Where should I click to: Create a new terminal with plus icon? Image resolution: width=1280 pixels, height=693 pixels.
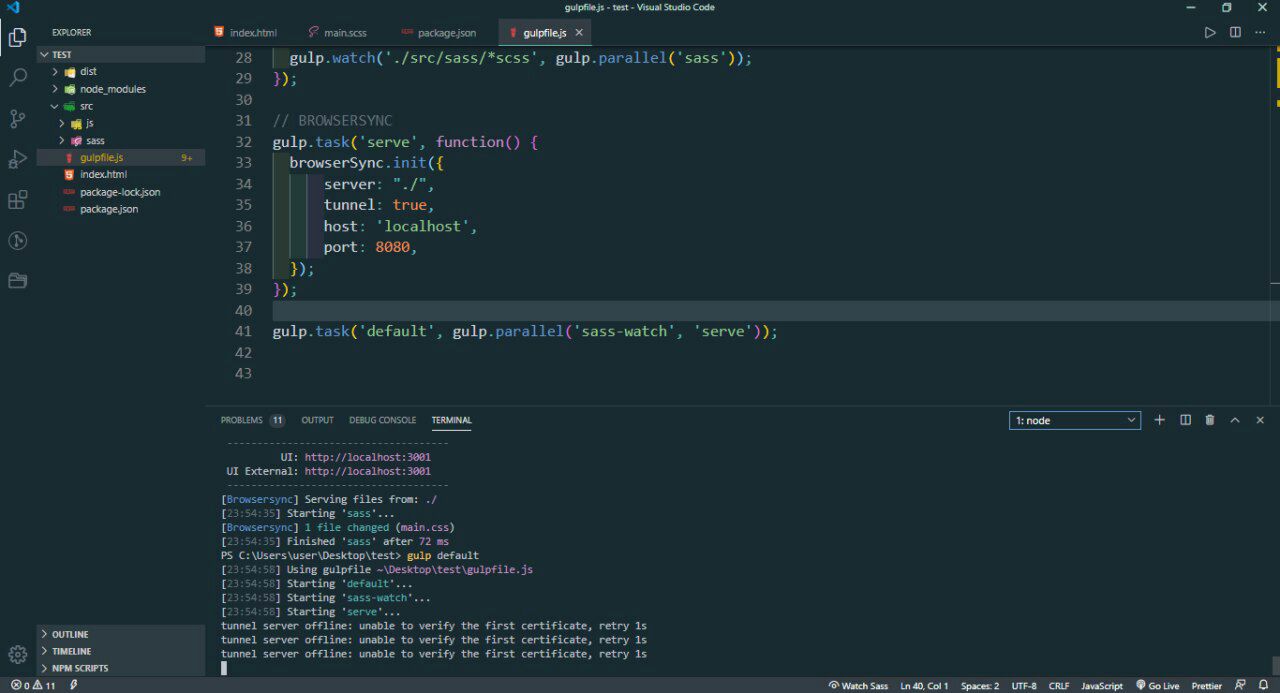pos(1160,420)
